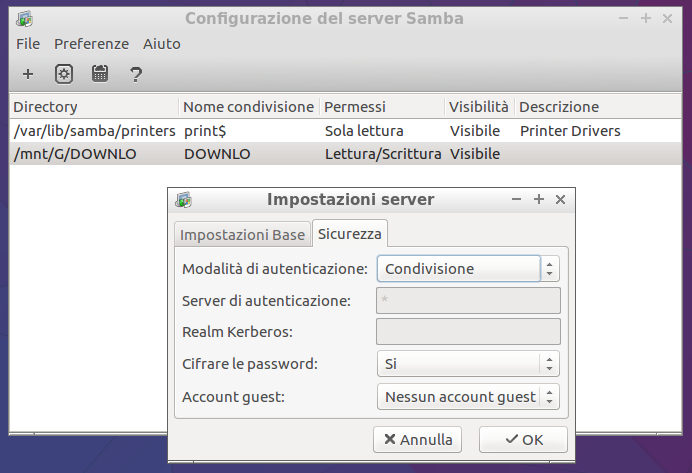Click the delete share toolbar icon

(x=100, y=74)
